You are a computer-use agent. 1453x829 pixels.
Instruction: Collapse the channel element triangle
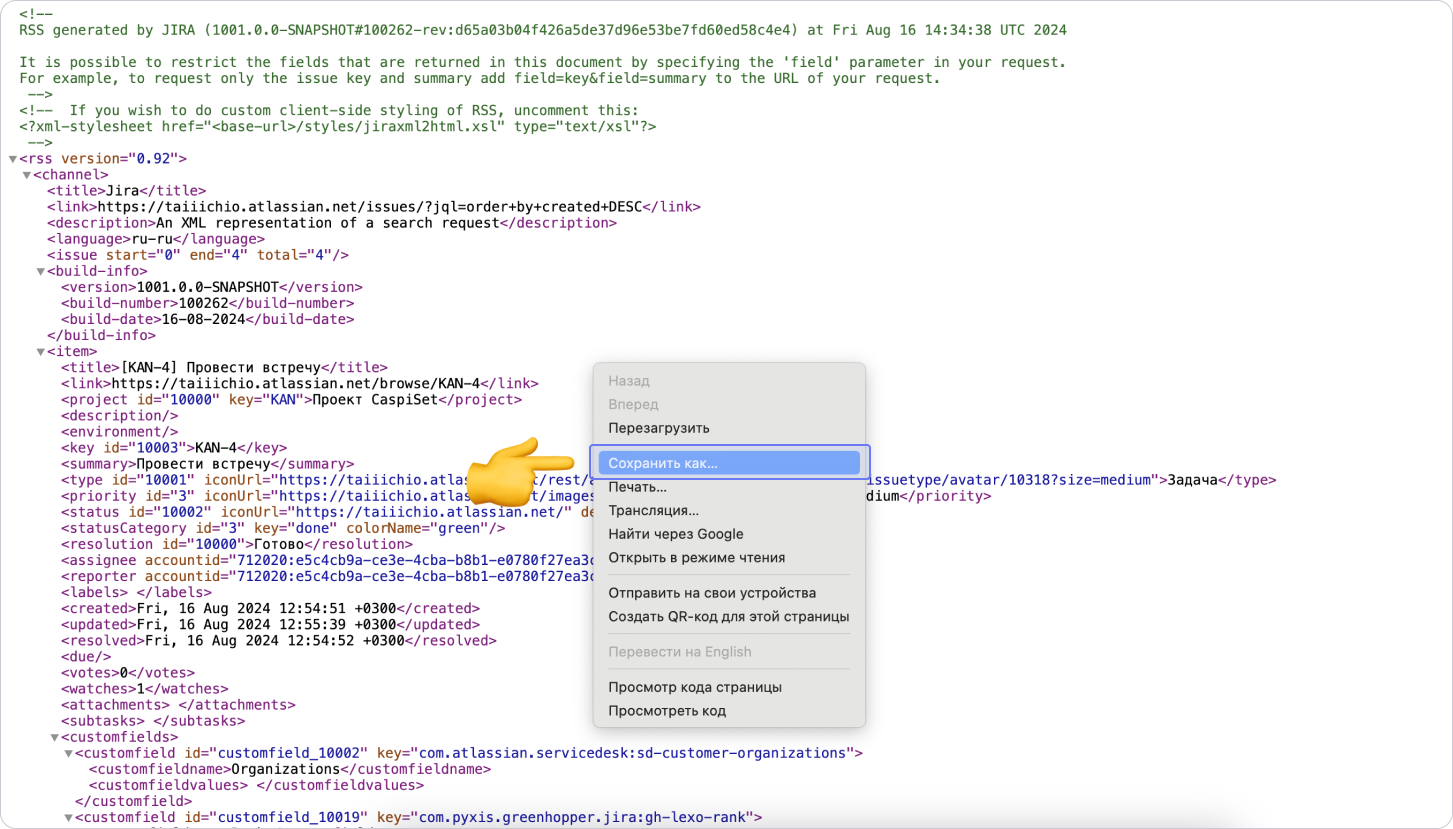click(x=27, y=175)
